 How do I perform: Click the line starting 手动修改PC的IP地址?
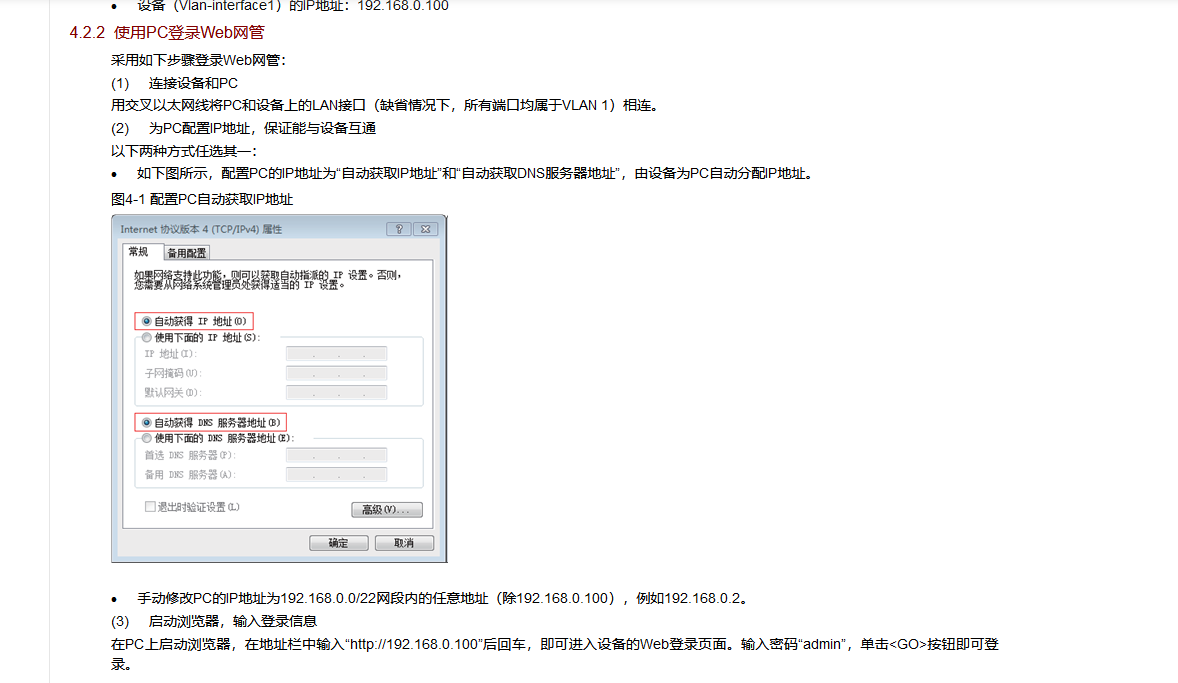click(x=443, y=598)
